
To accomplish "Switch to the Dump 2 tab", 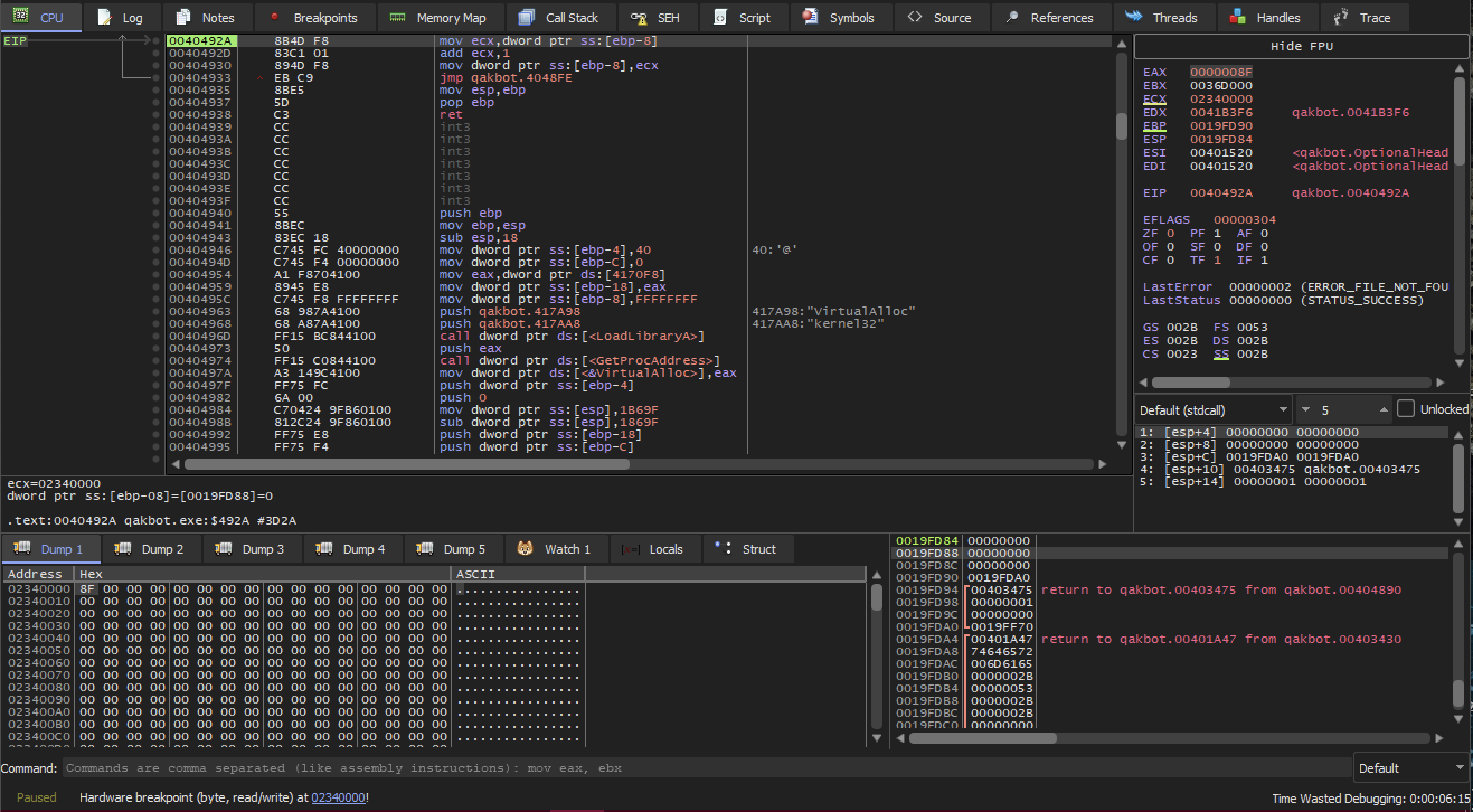I will 152,549.
